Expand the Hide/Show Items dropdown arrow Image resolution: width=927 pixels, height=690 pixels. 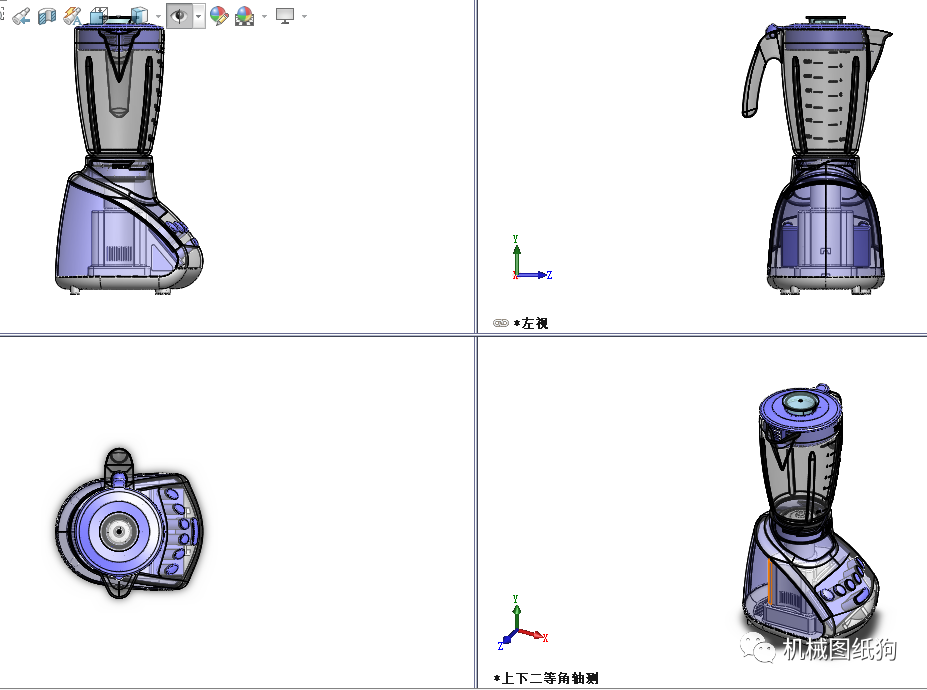[198, 16]
